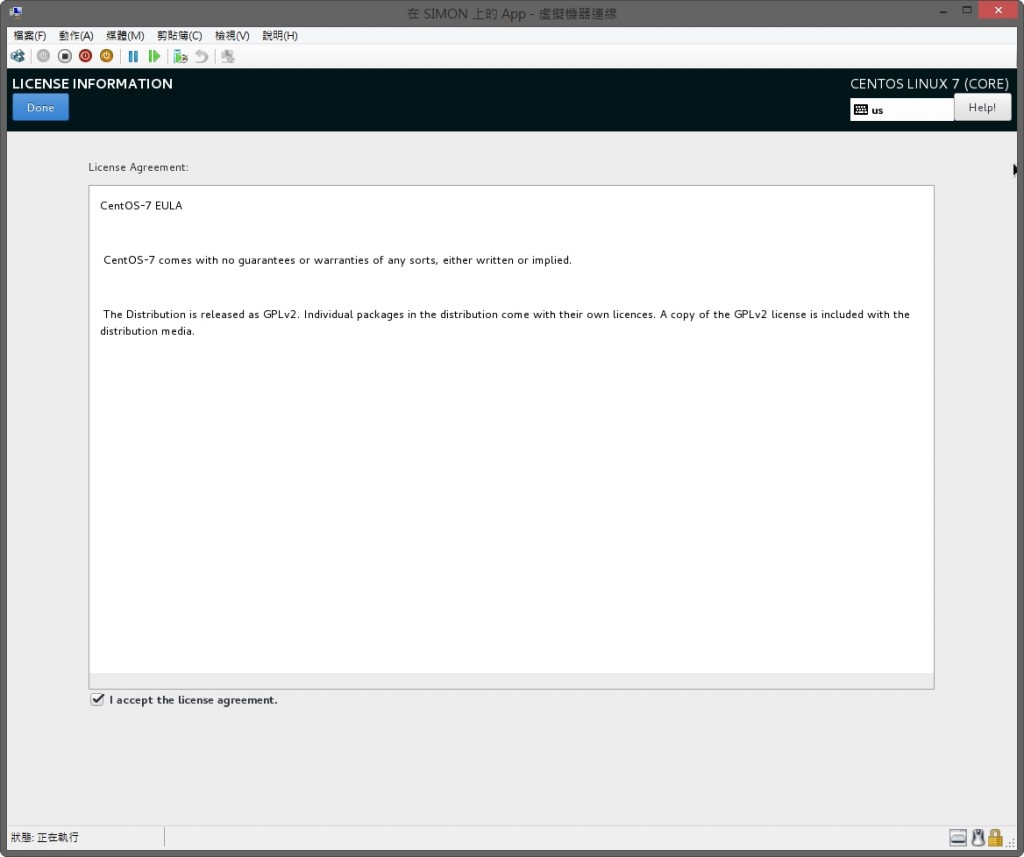Click the Ctrl+Alt+Del toolbar icon
This screenshot has height=857, width=1024.
tap(18, 56)
